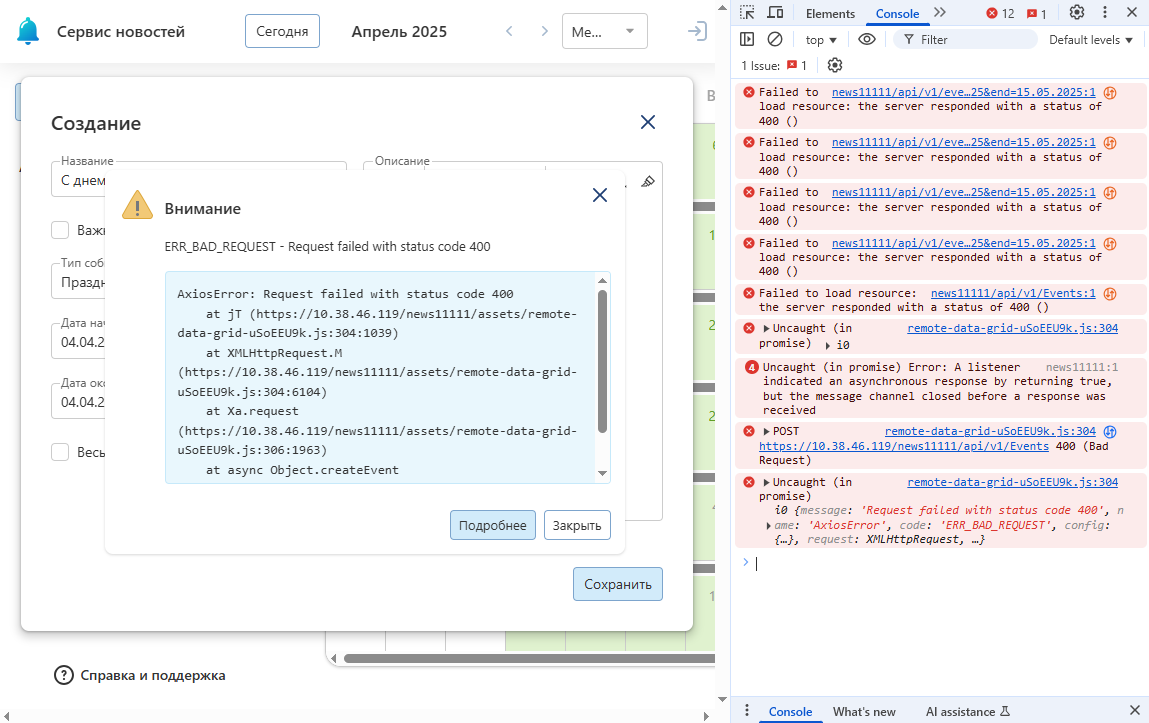Click the Дата ок... date field
This screenshot has width=1149, height=723.
(x=79, y=401)
